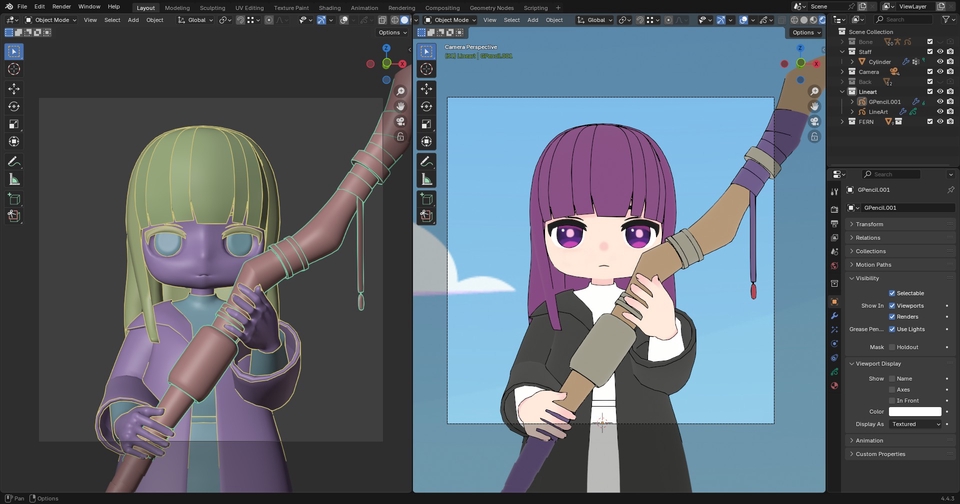960x504 pixels.
Task: Expand the FERN collection in outliner
Action: click(843, 121)
